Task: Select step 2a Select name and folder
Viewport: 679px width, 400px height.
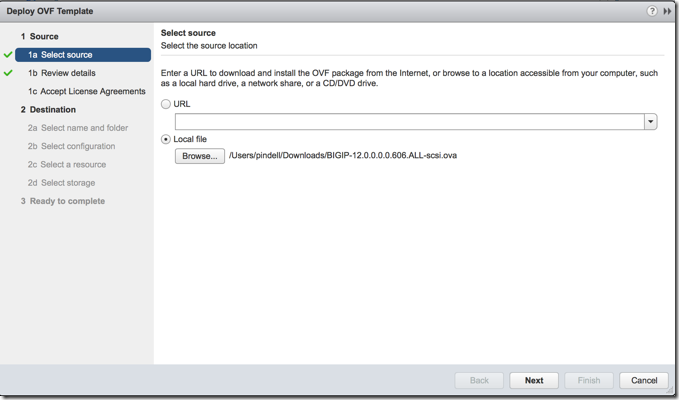Action: [78, 128]
